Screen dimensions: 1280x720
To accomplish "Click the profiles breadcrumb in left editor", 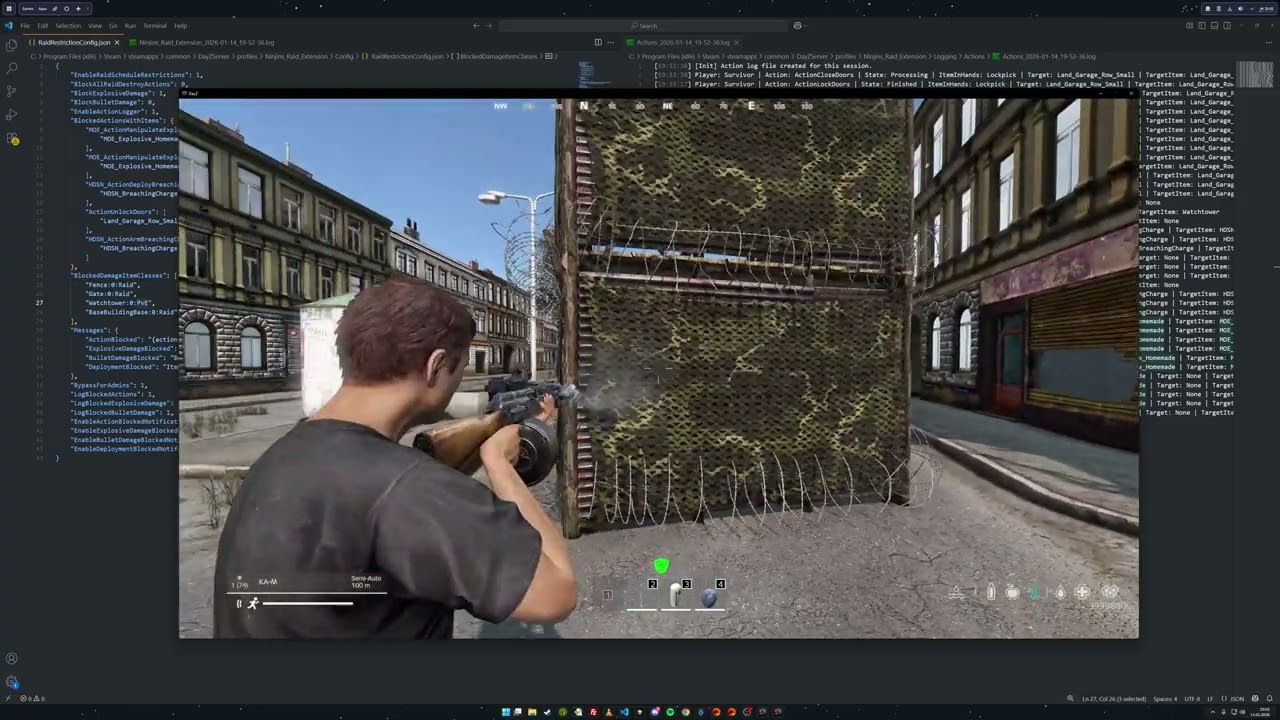I will point(247,56).
